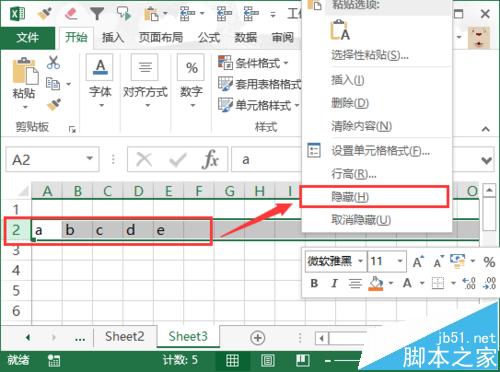Switch to the Sheet2 worksheet tab
Screen dimensions: 500x372
(125, 336)
